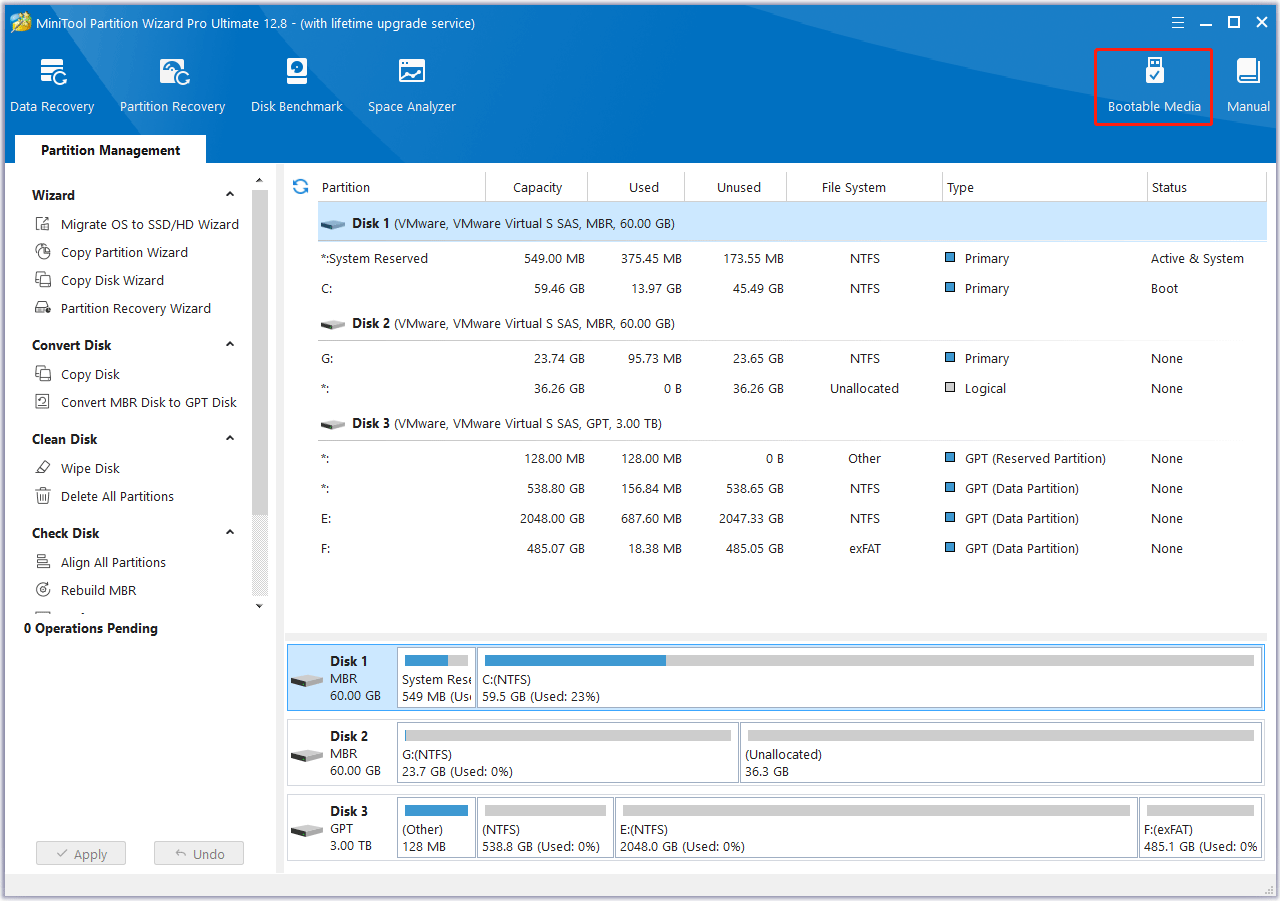
Task: Click G:(NTFS) block in disk map
Action: click(x=568, y=753)
